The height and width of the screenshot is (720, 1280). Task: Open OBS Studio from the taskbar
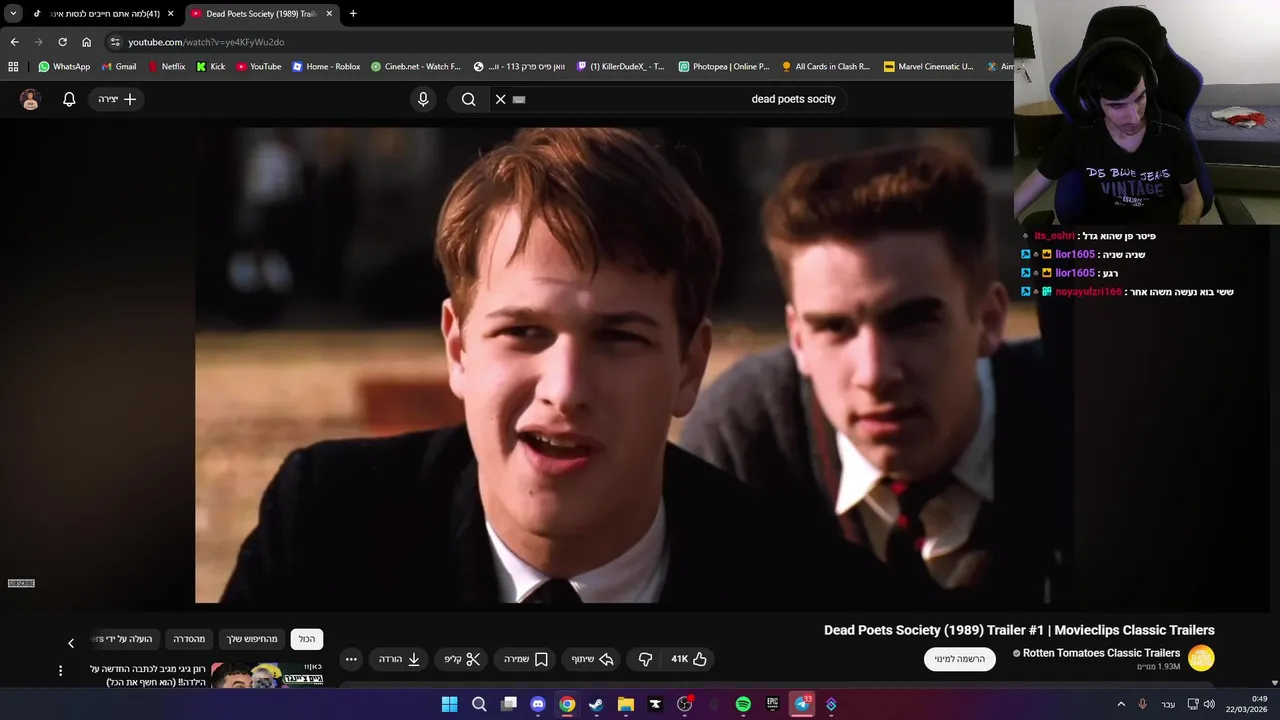pos(685,704)
